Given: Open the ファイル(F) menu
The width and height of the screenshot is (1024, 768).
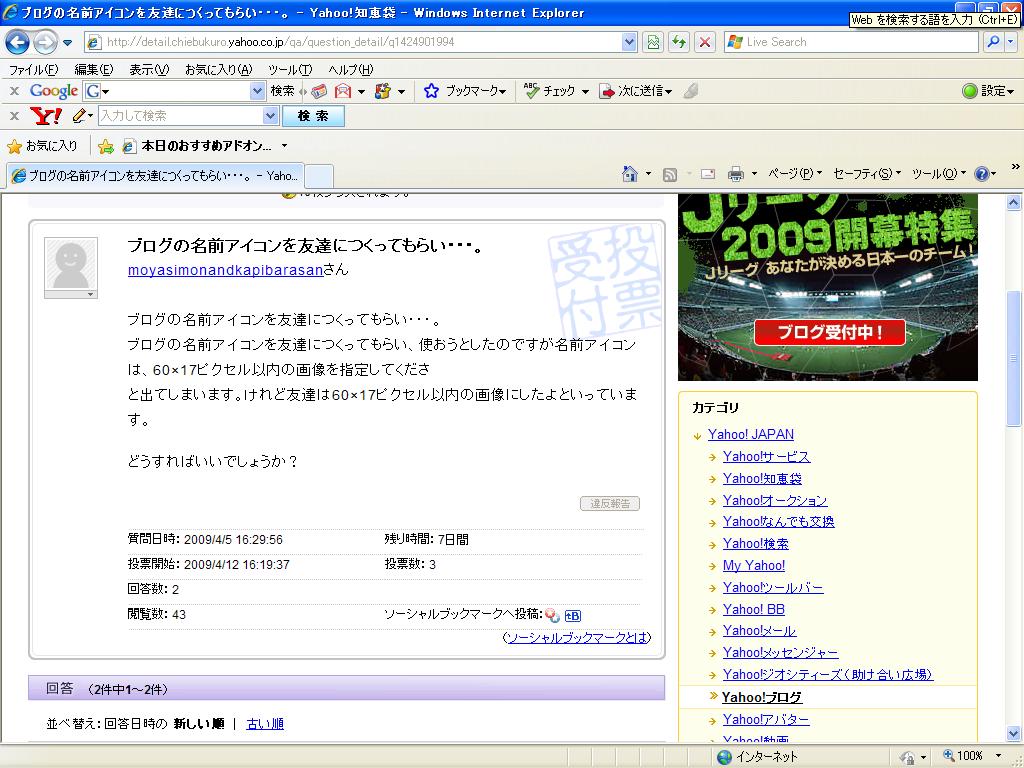Looking at the screenshot, I should point(33,69).
